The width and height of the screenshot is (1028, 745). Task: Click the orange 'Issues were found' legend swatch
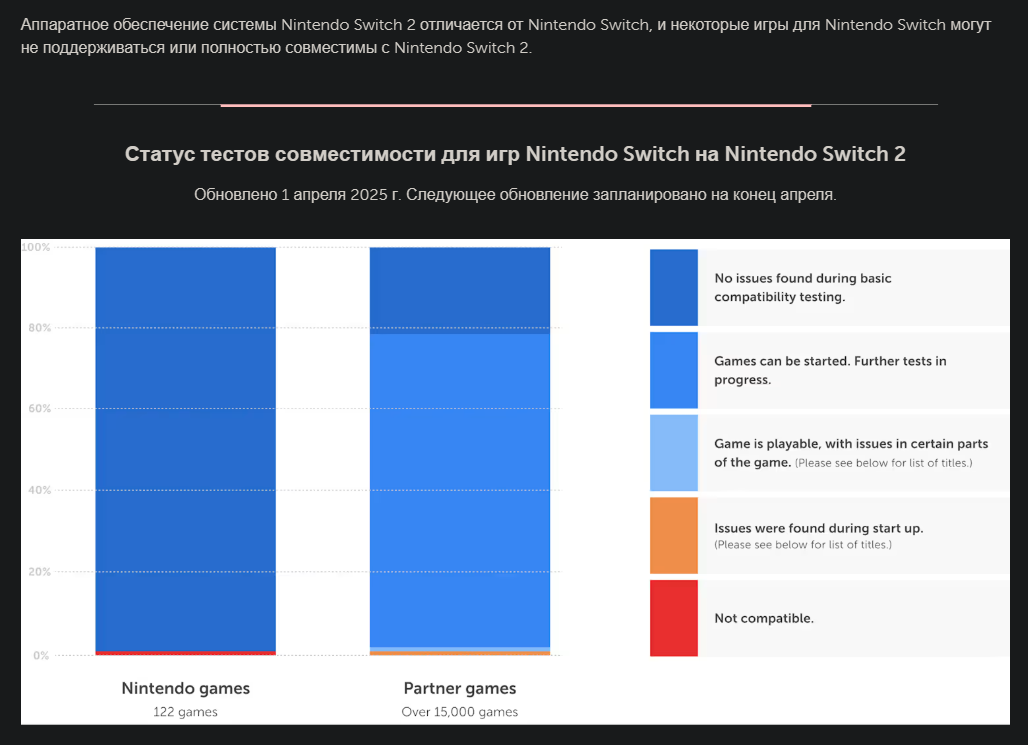pos(673,535)
